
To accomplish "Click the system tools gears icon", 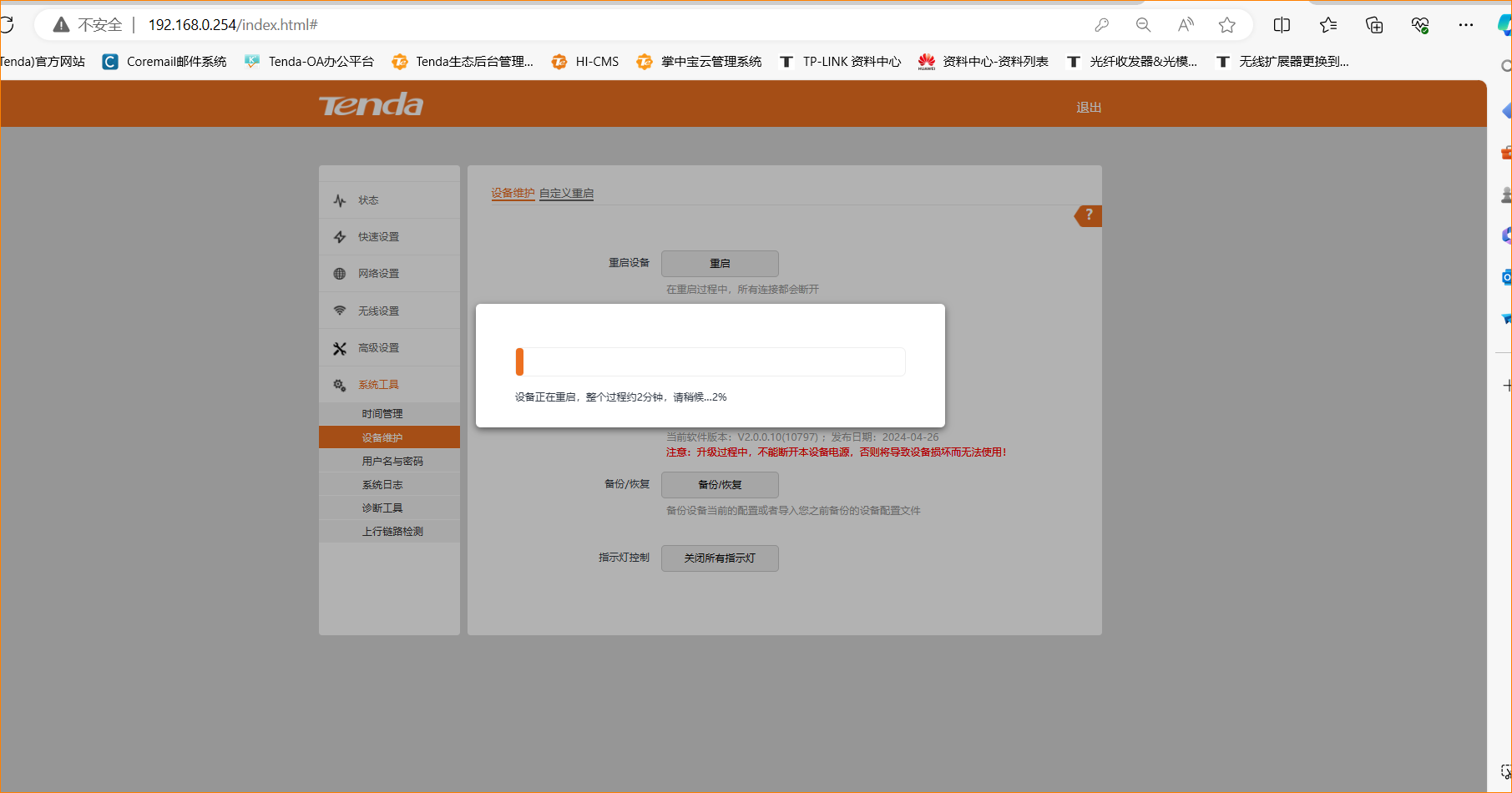I will [340, 385].
